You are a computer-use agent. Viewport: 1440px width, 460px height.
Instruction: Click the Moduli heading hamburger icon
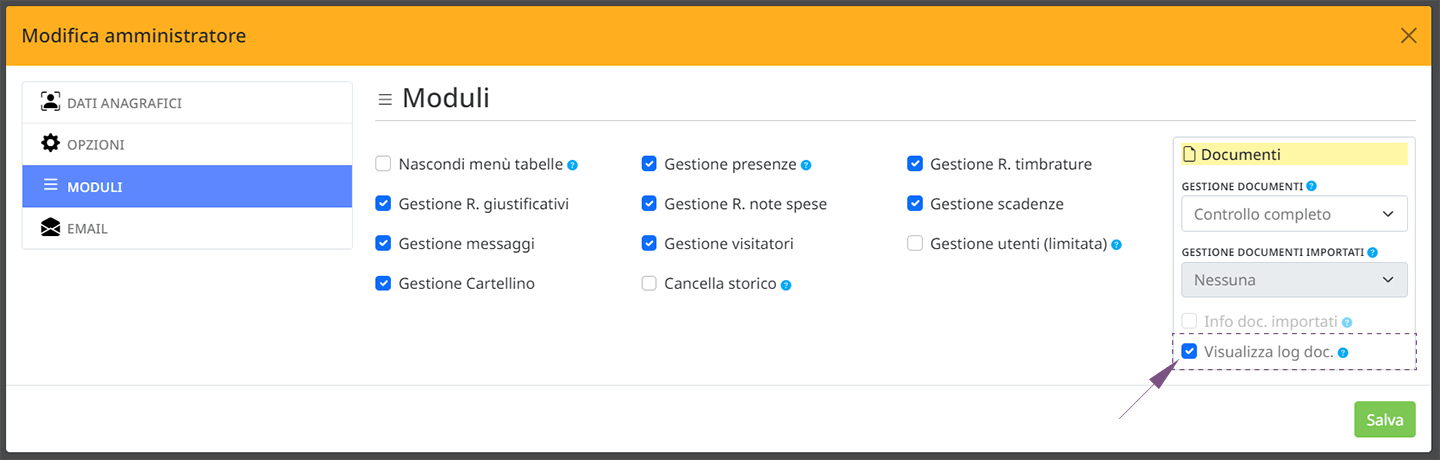tap(385, 99)
